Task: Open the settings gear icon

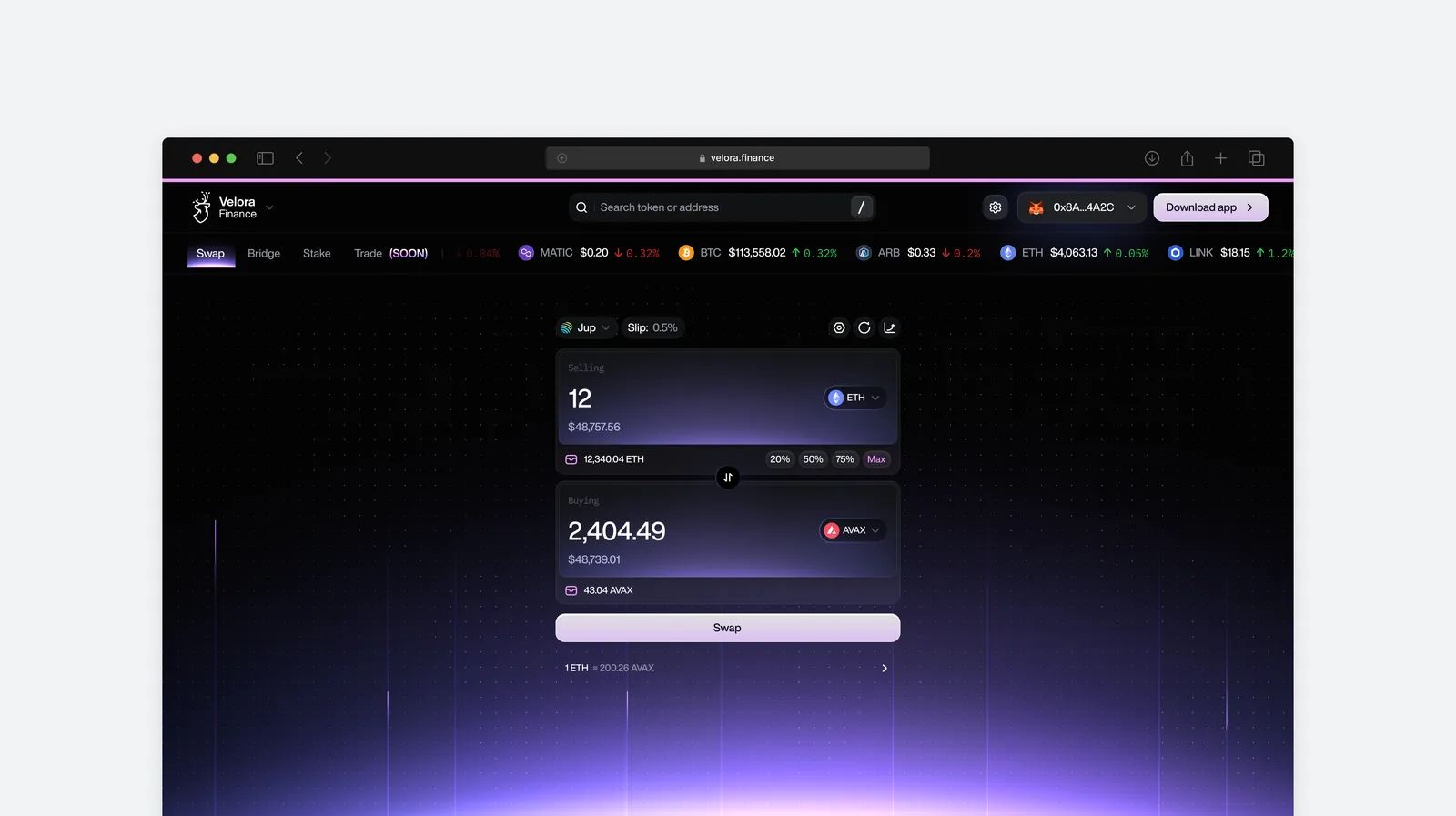Action: coord(996,207)
